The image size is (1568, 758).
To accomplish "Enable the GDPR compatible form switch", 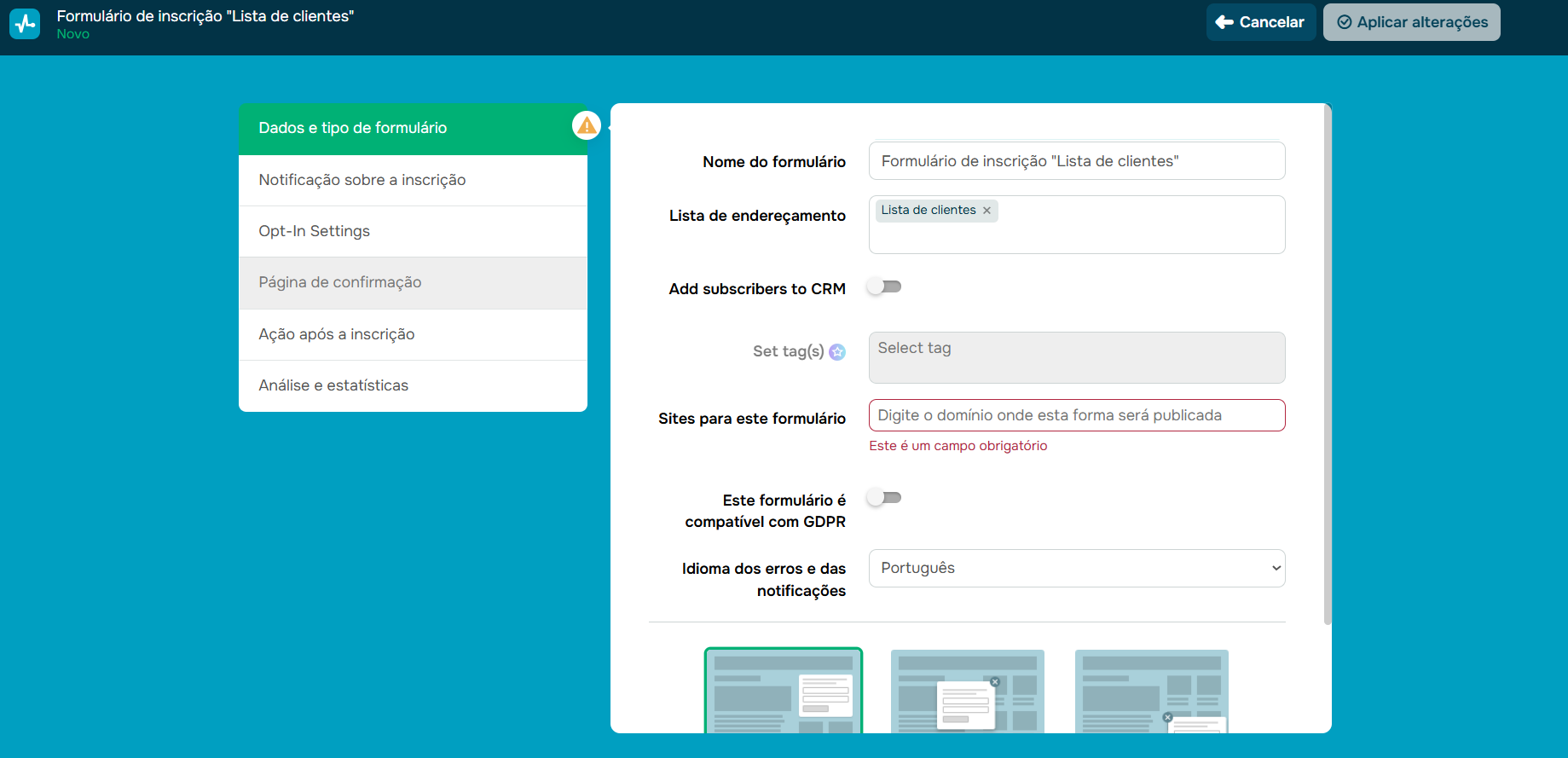I will (x=884, y=498).
